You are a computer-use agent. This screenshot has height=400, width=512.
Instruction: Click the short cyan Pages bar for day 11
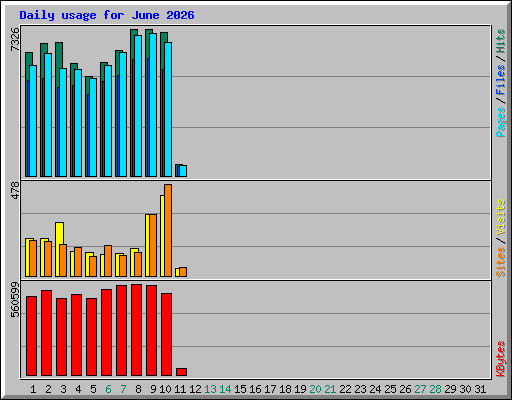(x=183, y=171)
